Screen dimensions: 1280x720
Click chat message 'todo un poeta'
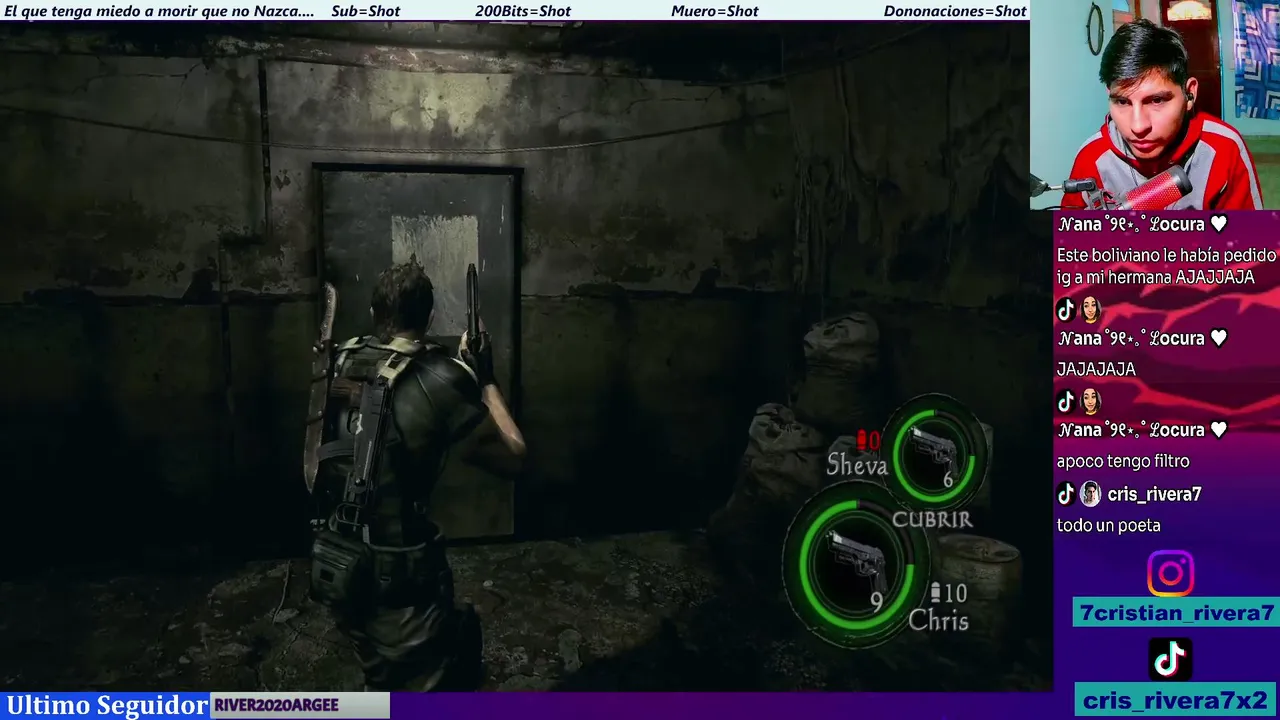coord(1108,525)
